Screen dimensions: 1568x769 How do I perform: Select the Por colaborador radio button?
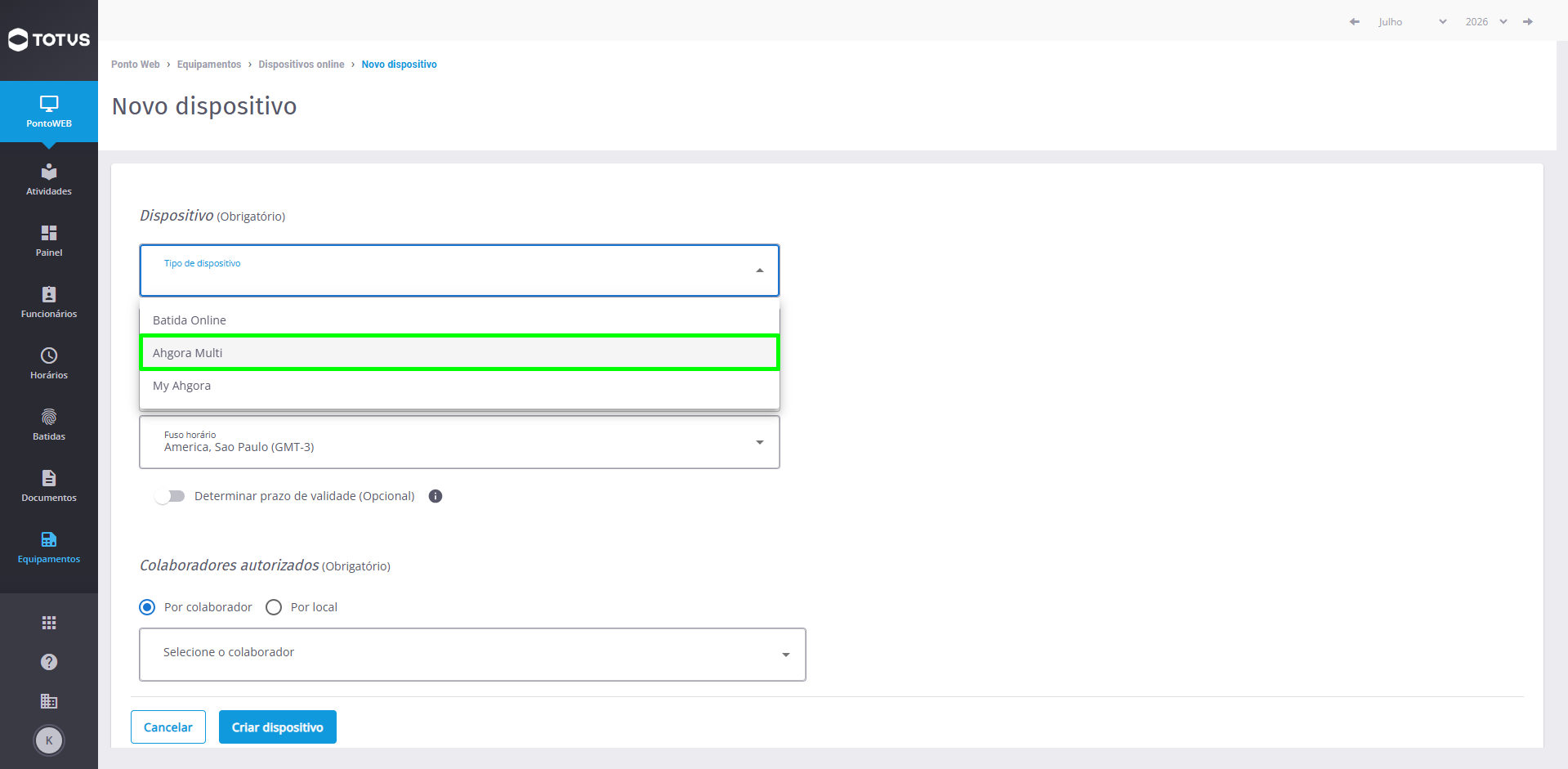pyautogui.click(x=147, y=607)
